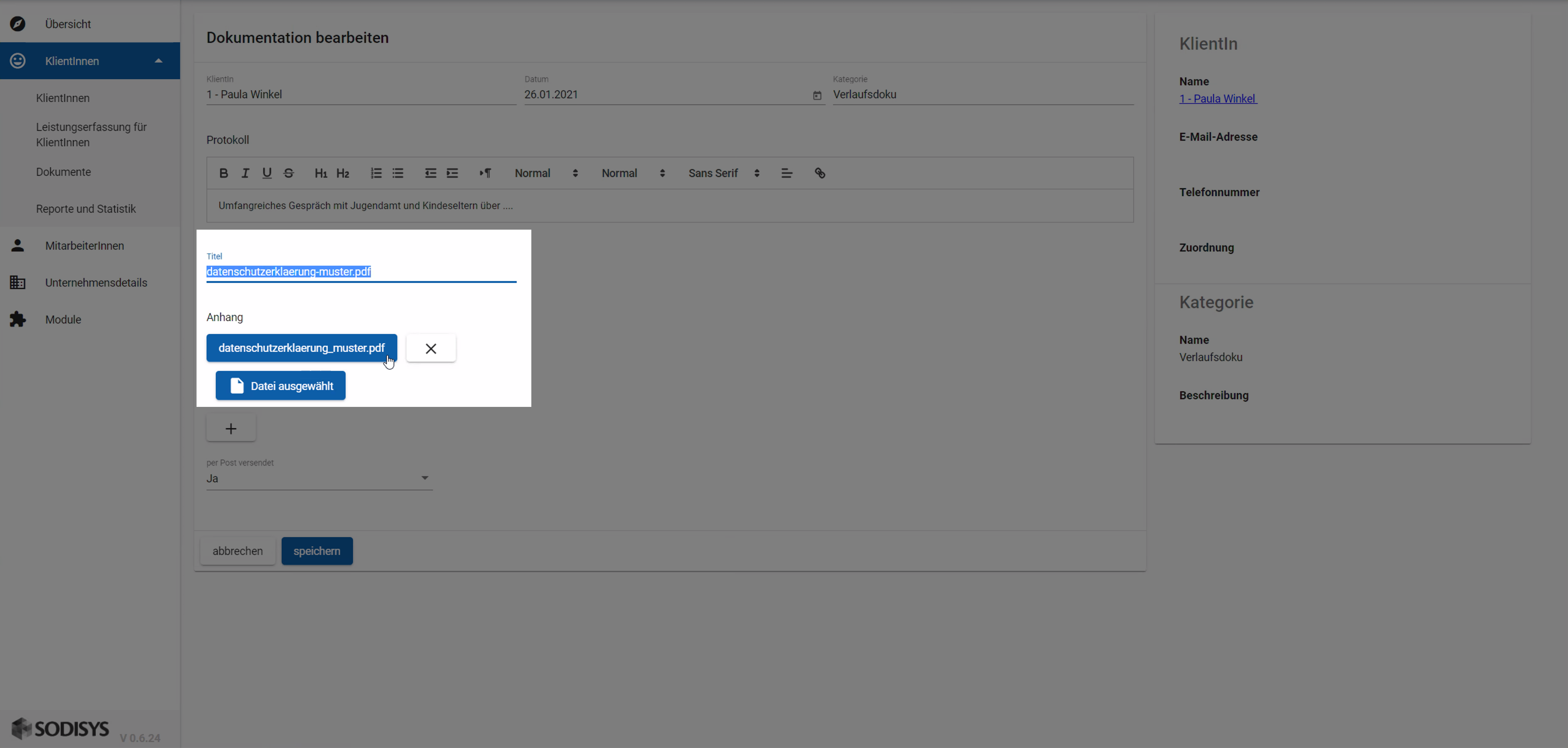Screen dimensions: 1568x748
Task: Set heading level H2
Action: [343, 173]
